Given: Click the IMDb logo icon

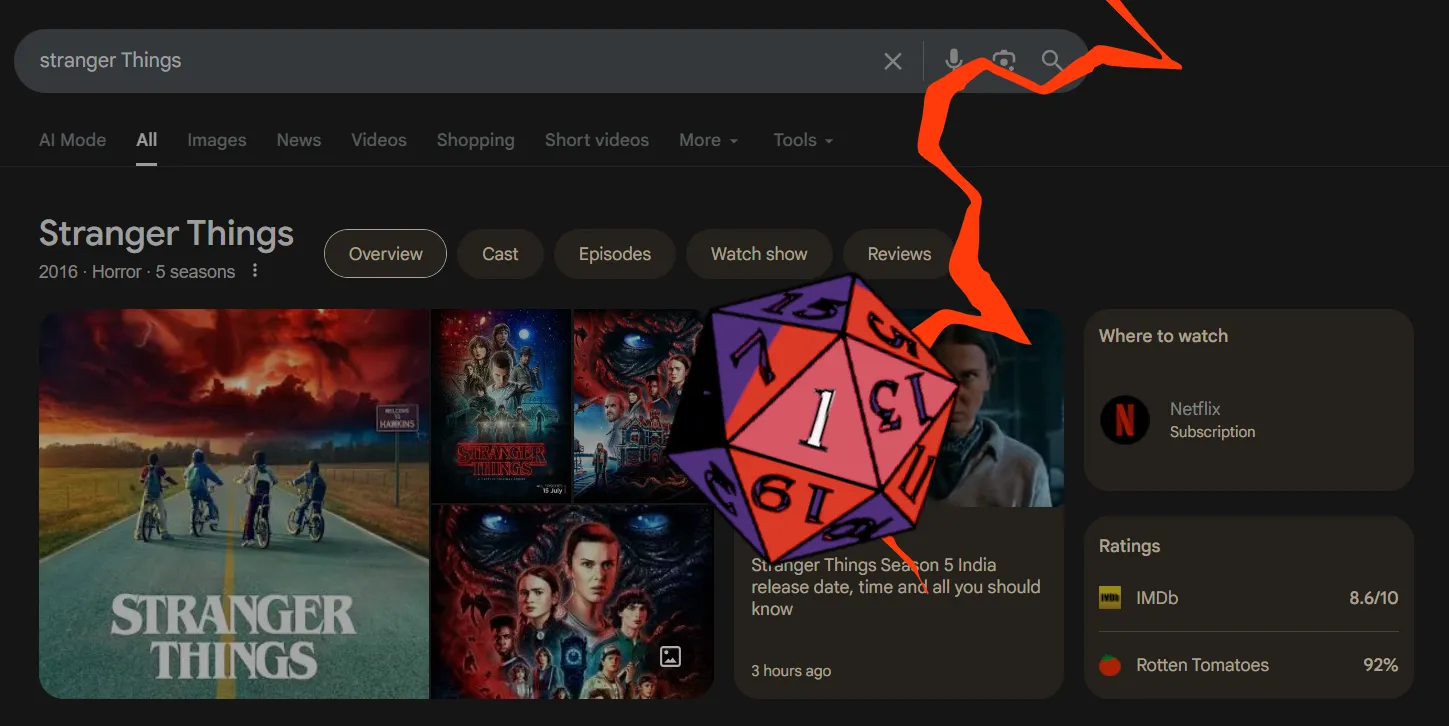Looking at the screenshot, I should (x=1110, y=598).
